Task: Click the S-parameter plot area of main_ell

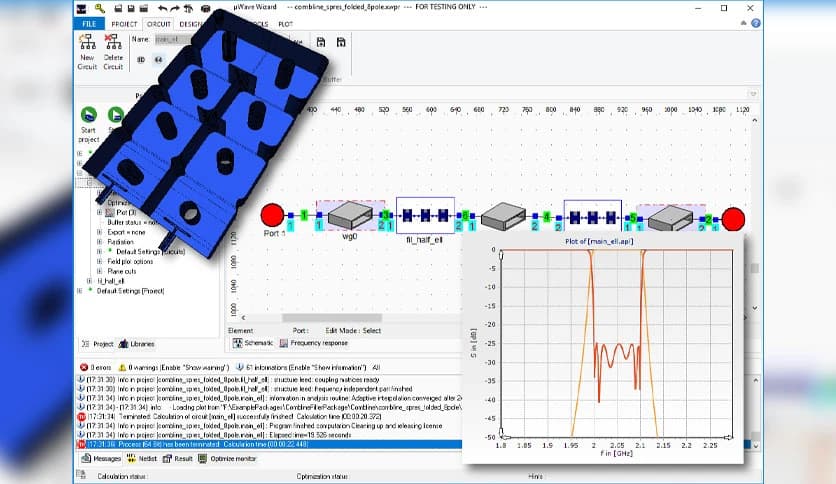Action: 616,343
